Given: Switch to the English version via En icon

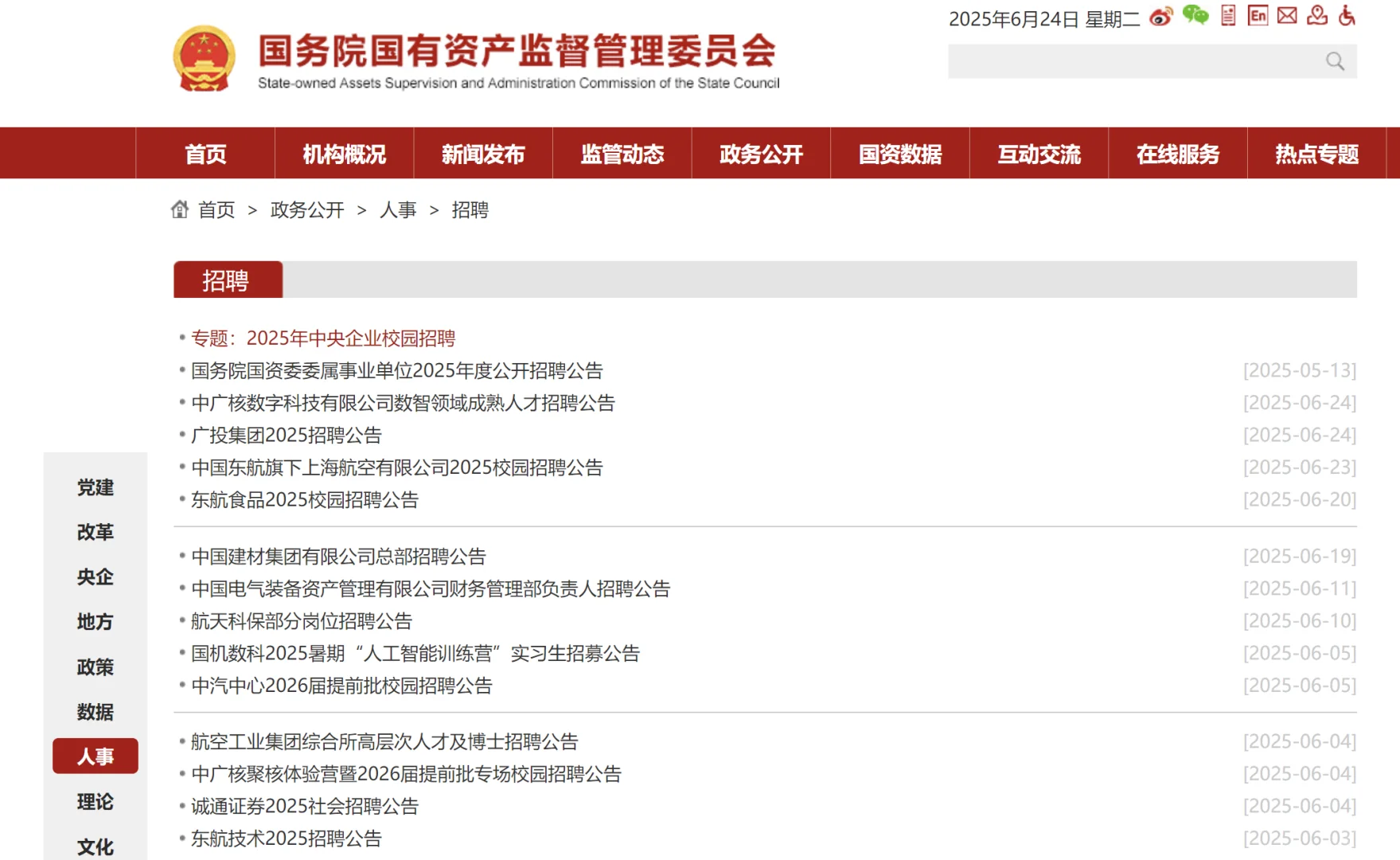Looking at the screenshot, I should click(x=1258, y=15).
